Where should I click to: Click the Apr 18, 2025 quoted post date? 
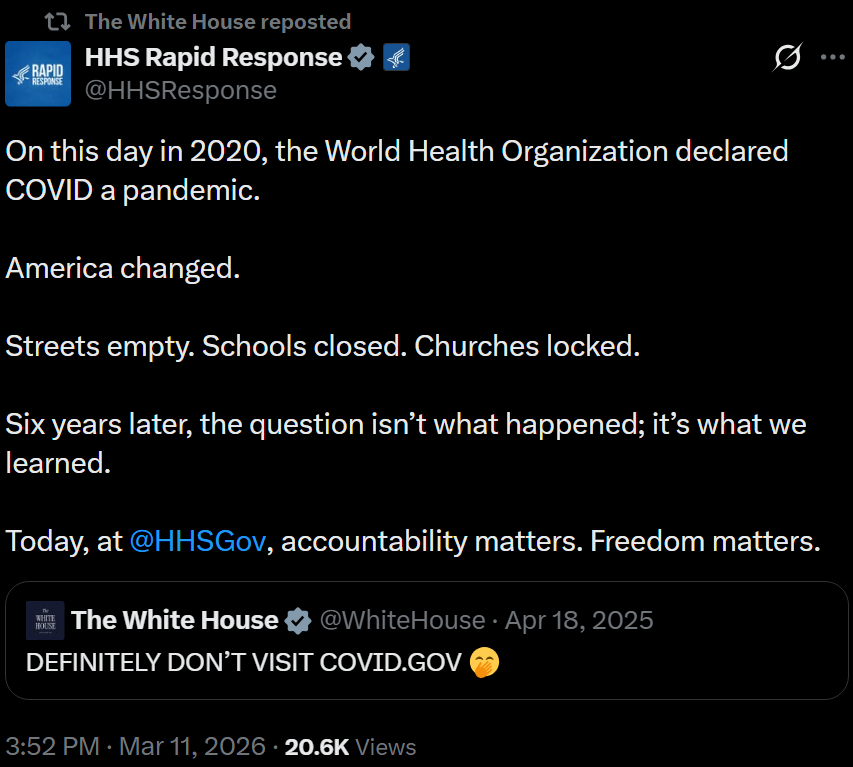pos(579,620)
